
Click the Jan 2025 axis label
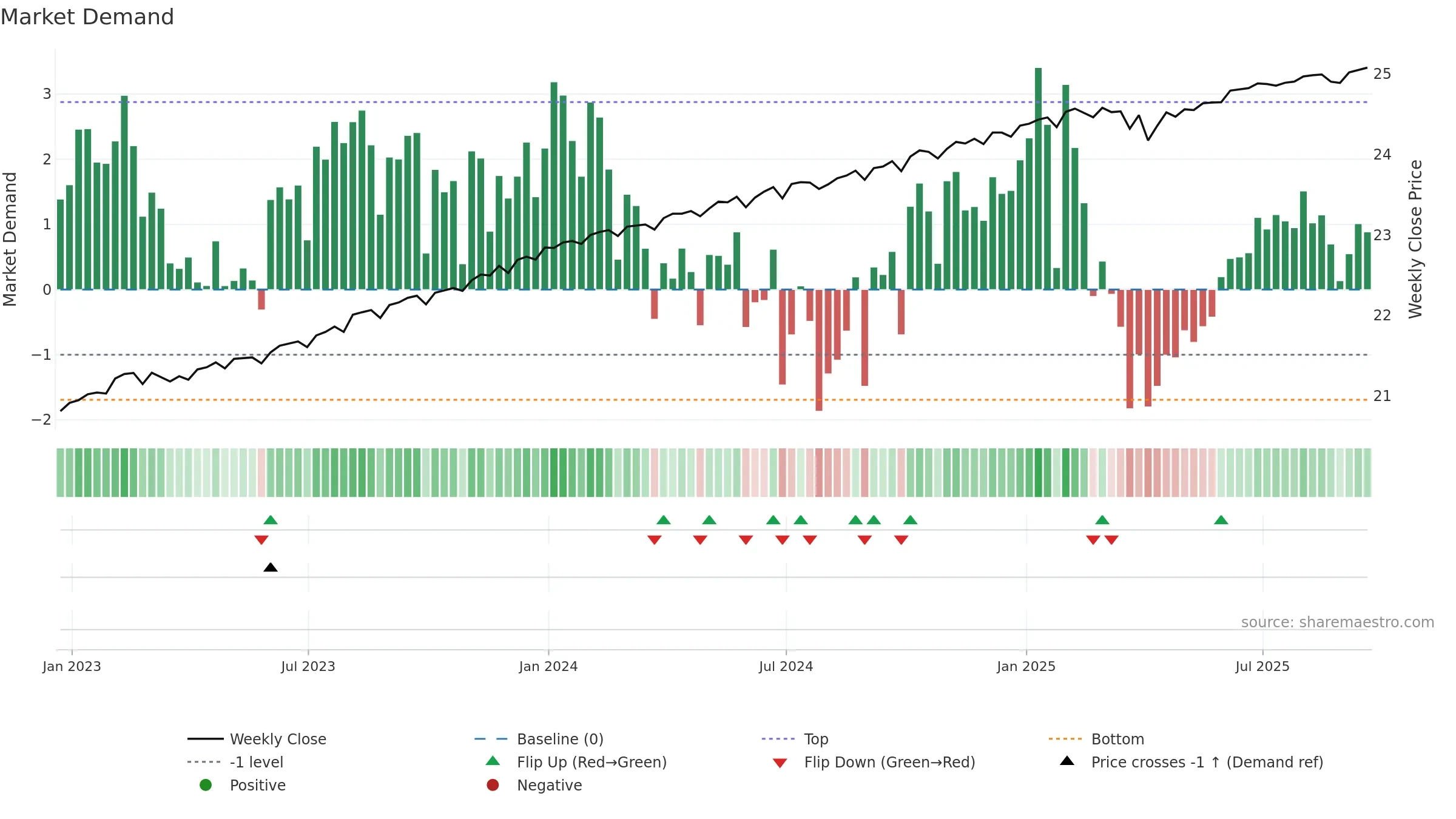pyautogui.click(x=1026, y=666)
